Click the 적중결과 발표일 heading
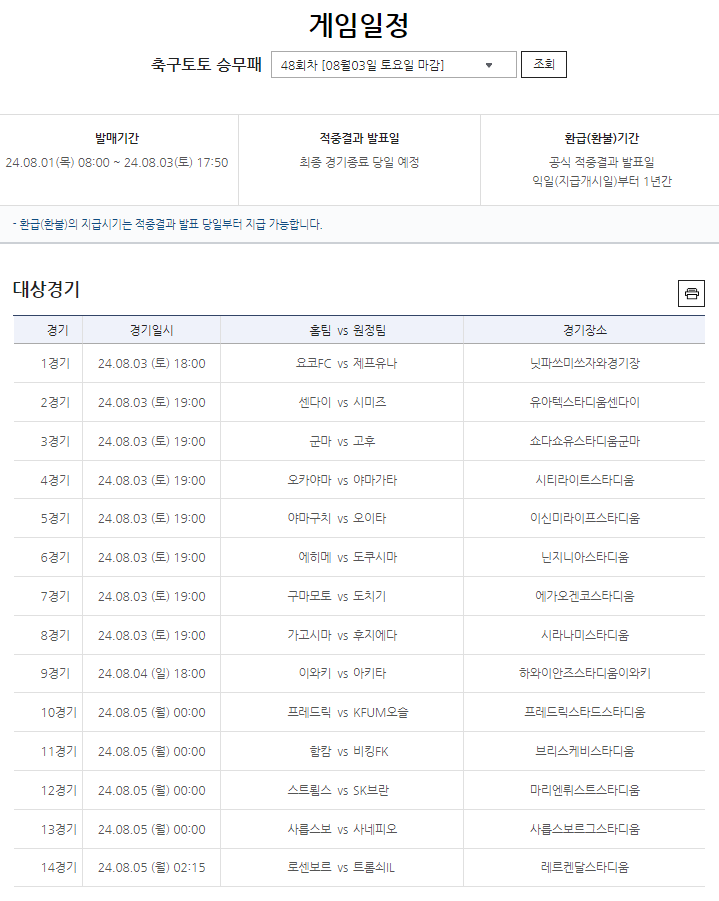Image resolution: width=719 pixels, height=901 pixels. pos(359,138)
